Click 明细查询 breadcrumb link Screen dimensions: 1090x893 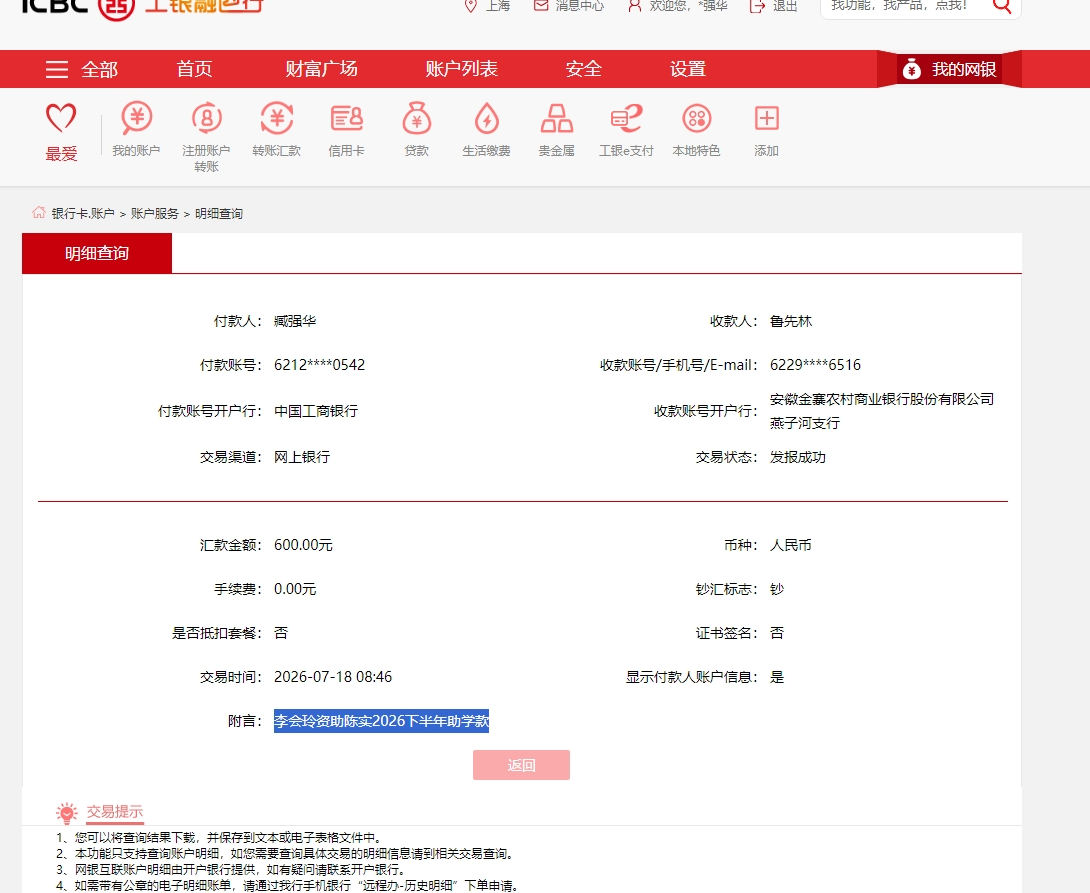pyautogui.click(x=218, y=213)
